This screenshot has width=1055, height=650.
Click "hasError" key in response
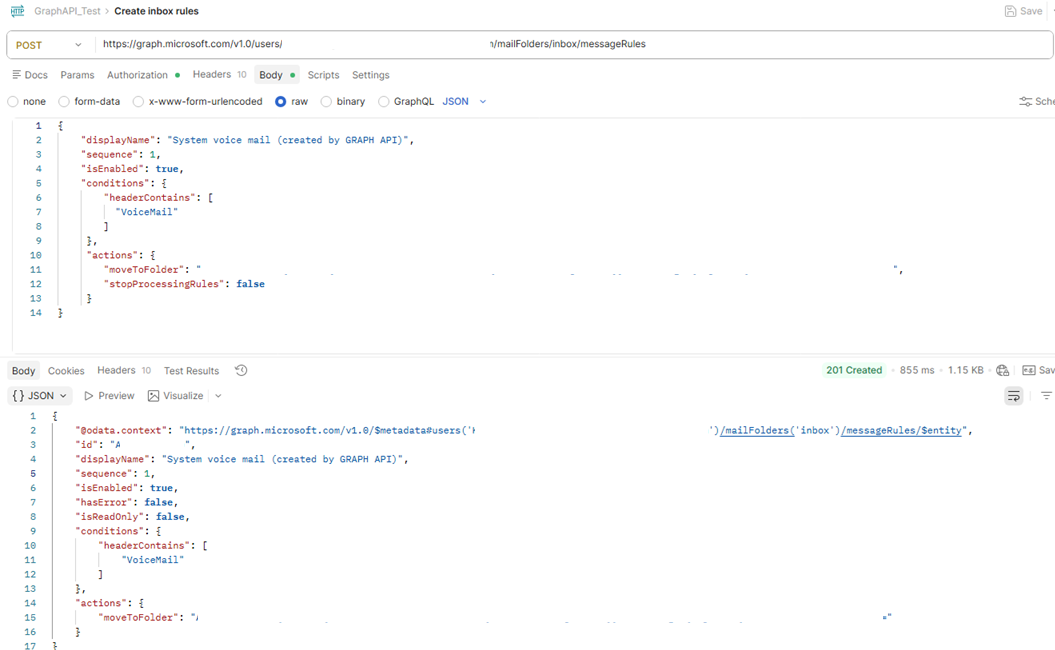point(106,503)
